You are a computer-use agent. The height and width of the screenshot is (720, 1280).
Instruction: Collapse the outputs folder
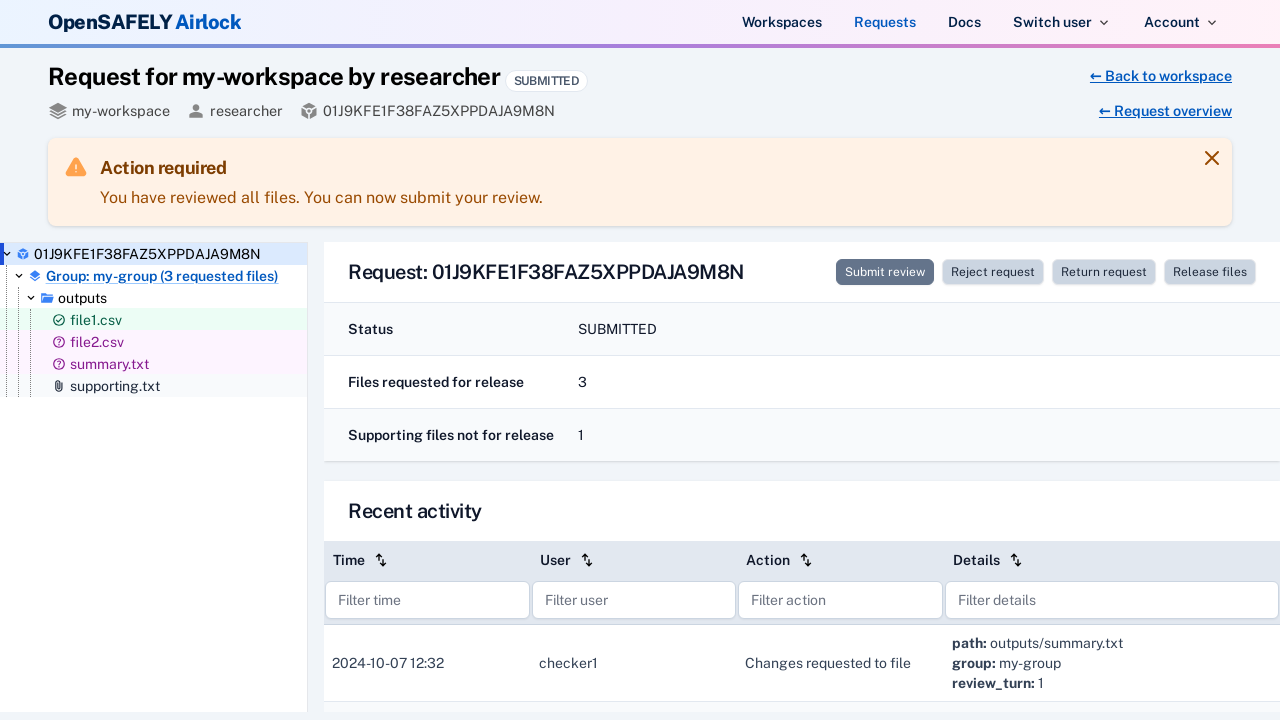(x=31, y=298)
